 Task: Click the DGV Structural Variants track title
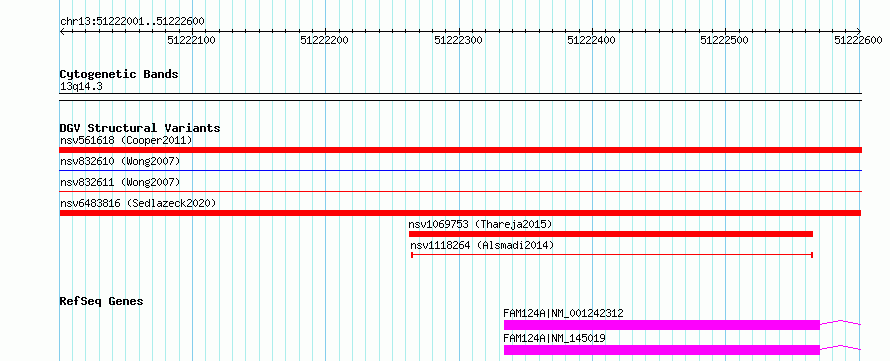(x=140, y=128)
